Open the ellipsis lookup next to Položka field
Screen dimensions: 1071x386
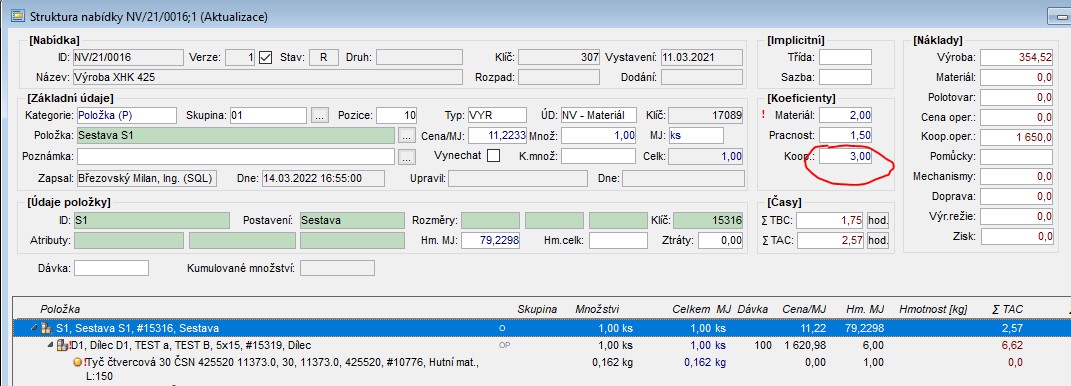(406, 135)
